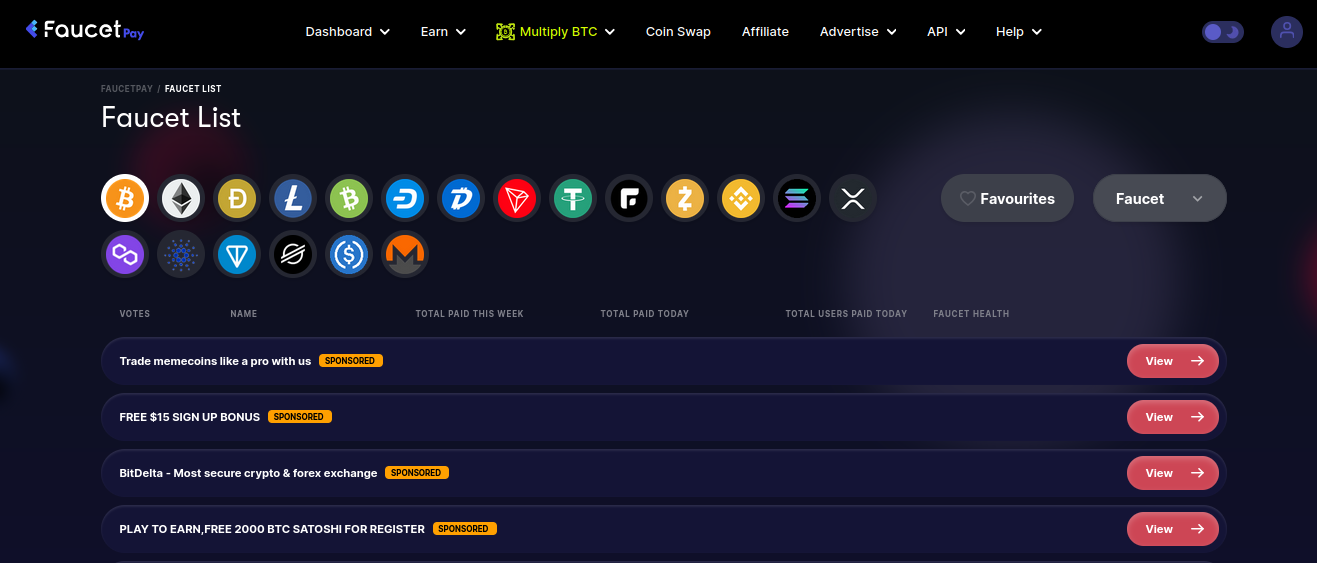This screenshot has height=563, width=1317.
Task: Open the API dropdown menu
Action: [946, 32]
